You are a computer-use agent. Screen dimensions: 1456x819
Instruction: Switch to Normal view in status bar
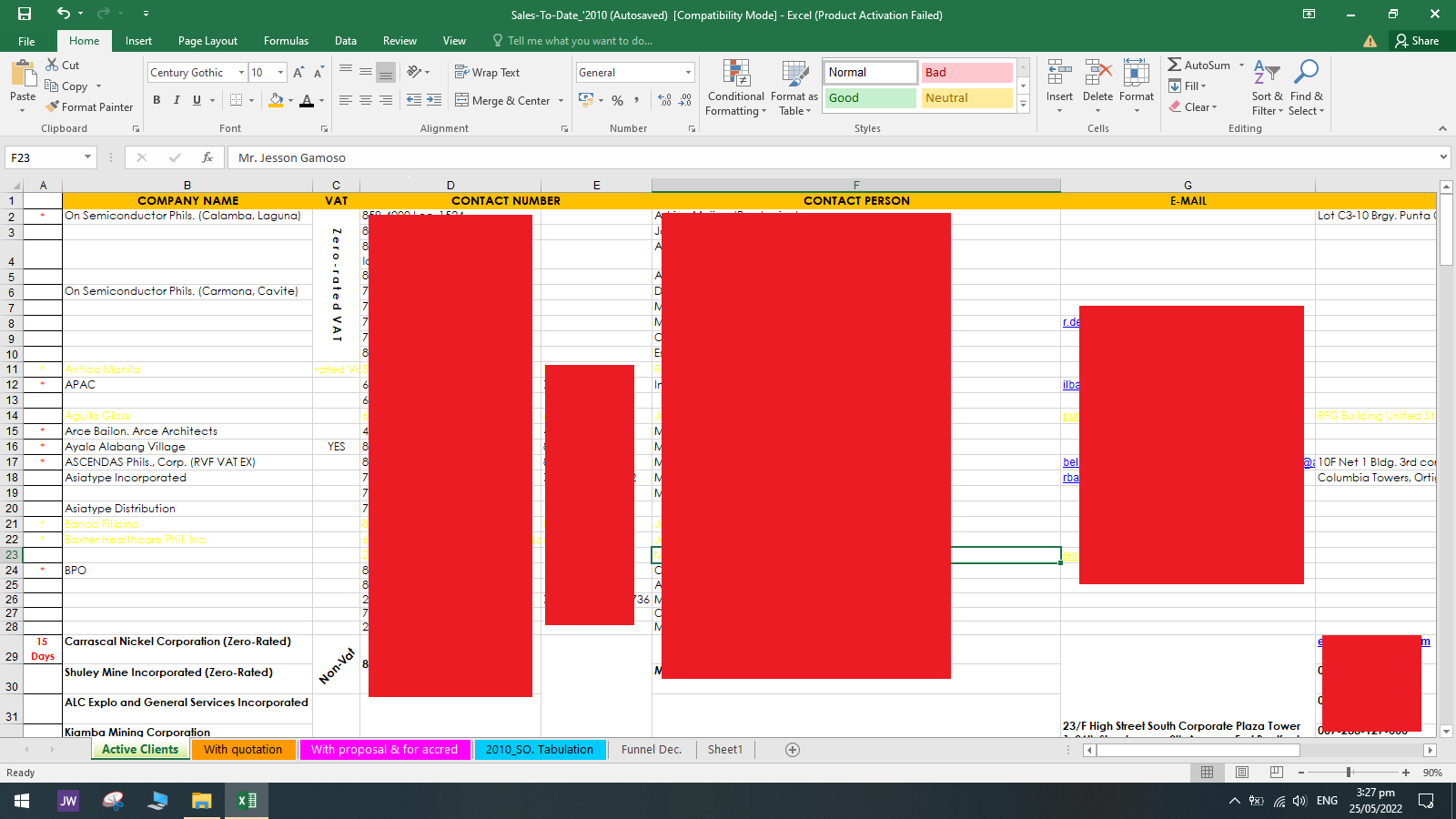[x=1208, y=773]
